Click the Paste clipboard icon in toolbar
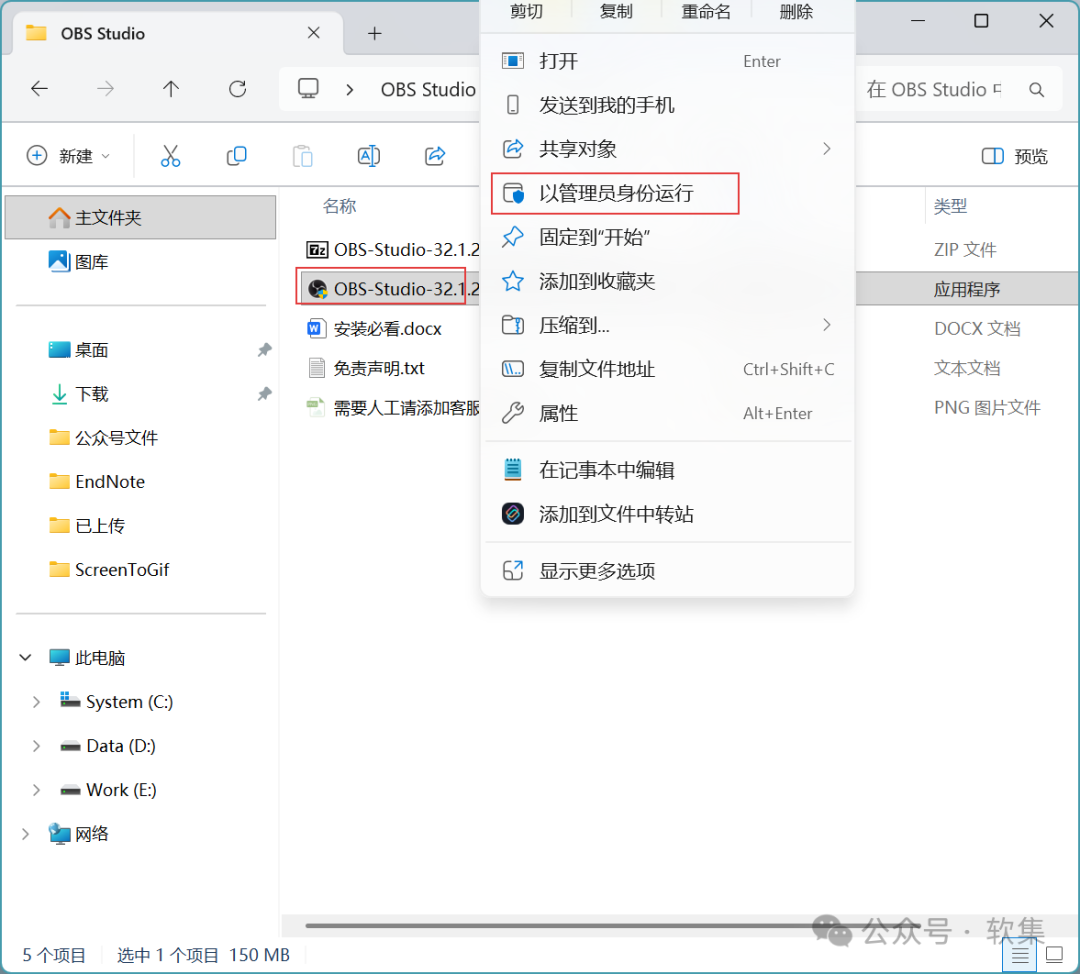 click(x=302, y=156)
